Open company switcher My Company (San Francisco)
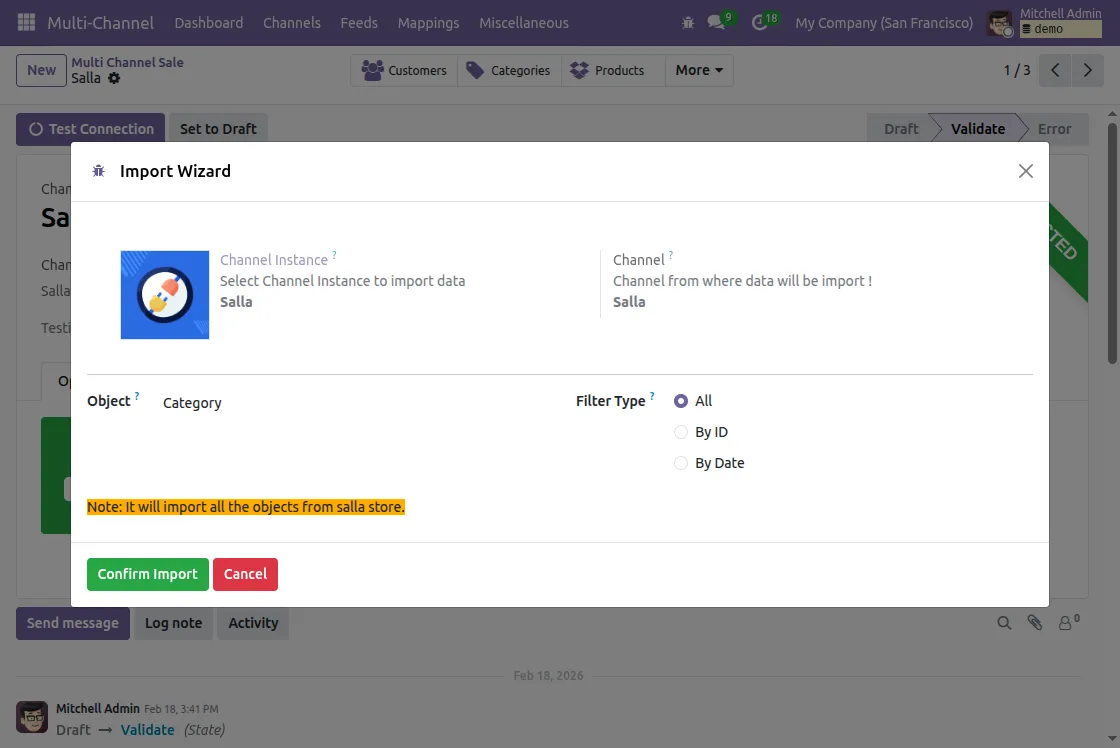1120x748 pixels. pos(884,23)
